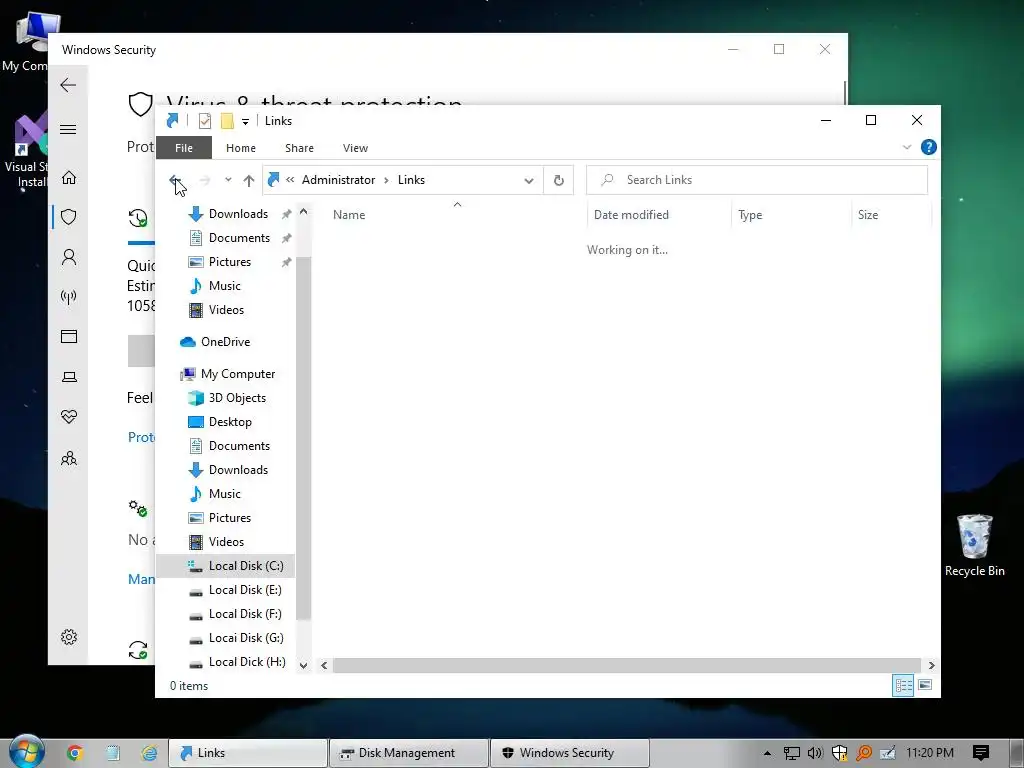Switch to Disk Management taskbar button
Image resolution: width=1024 pixels, height=768 pixels.
(x=409, y=753)
